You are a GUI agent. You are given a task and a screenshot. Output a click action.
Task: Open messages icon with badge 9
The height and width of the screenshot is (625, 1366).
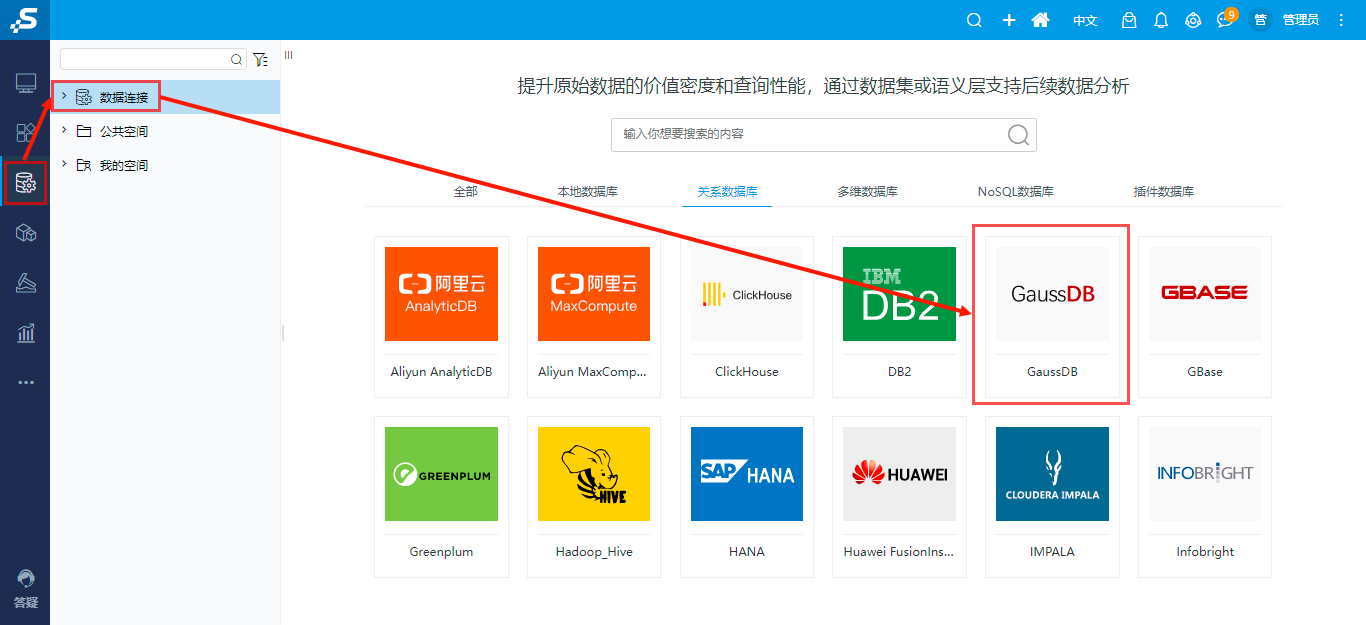tap(1226, 19)
